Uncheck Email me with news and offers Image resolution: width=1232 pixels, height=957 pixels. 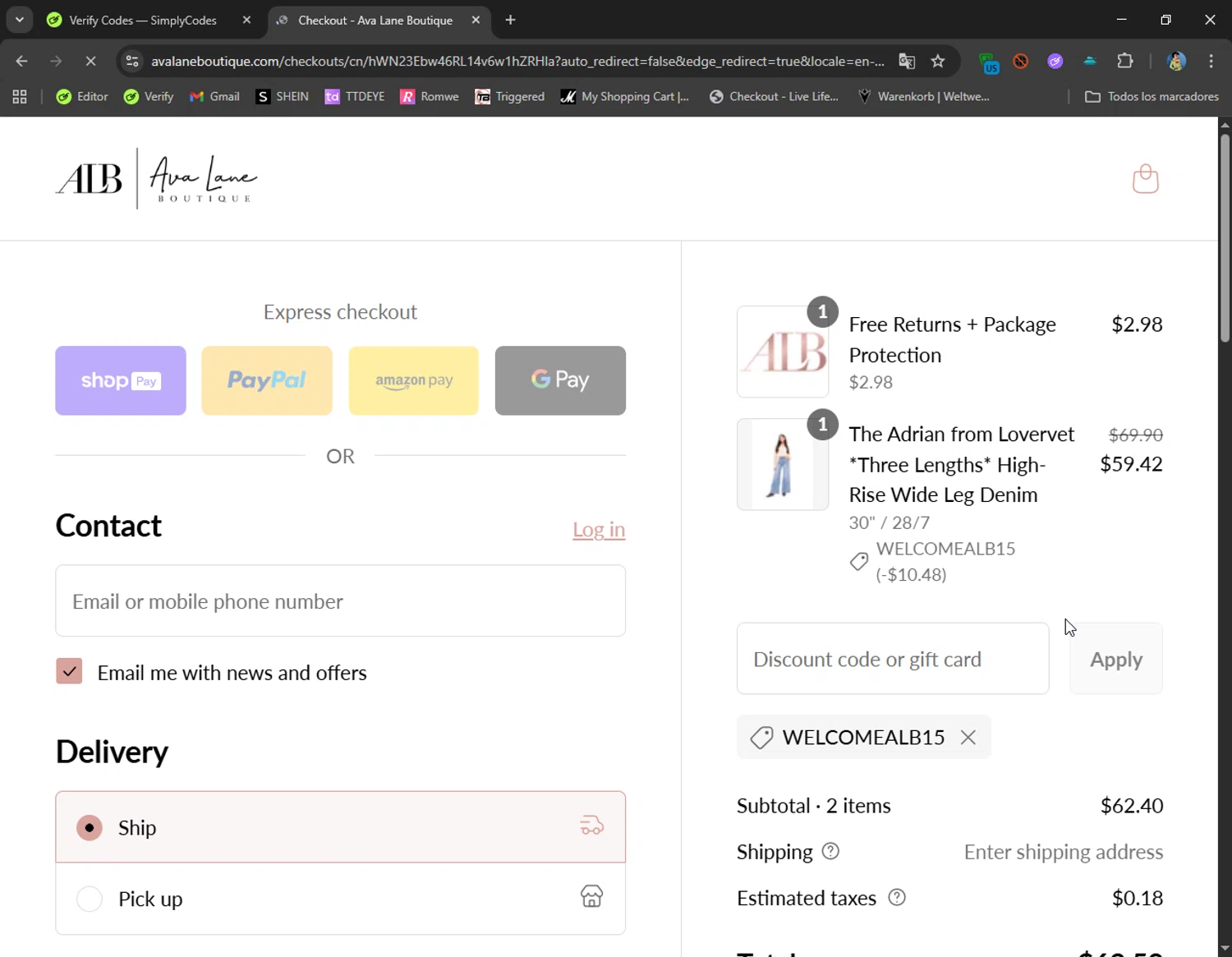[x=69, y=671]
